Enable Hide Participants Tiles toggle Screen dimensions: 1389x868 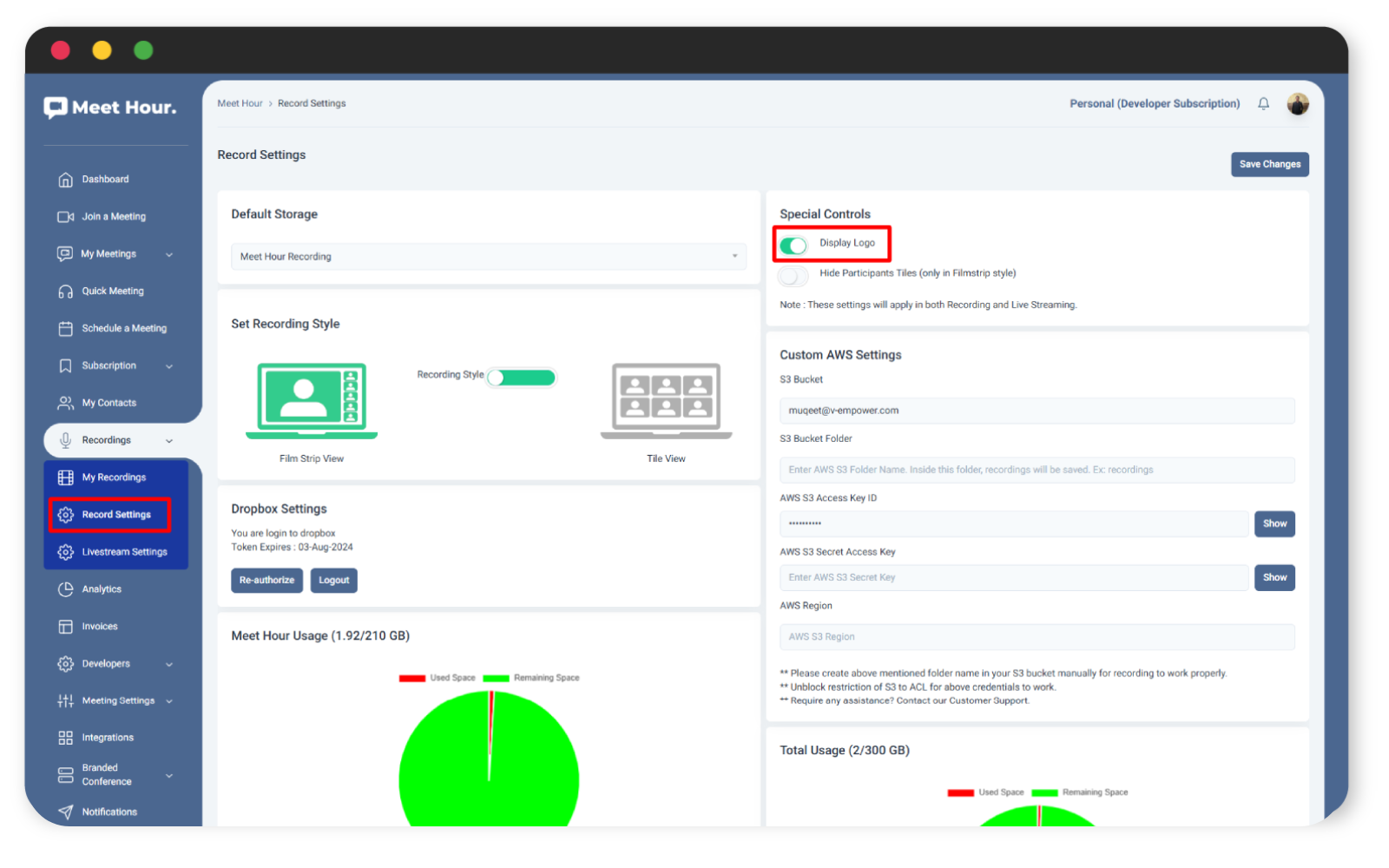(793, 276)
